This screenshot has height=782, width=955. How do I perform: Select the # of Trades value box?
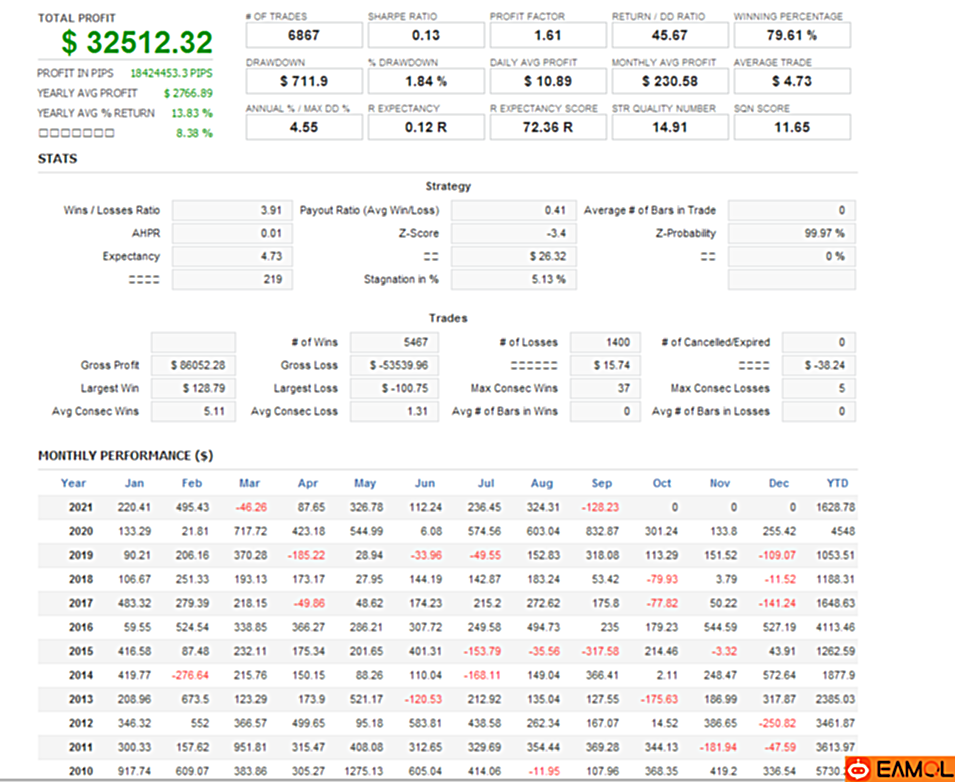304,36
